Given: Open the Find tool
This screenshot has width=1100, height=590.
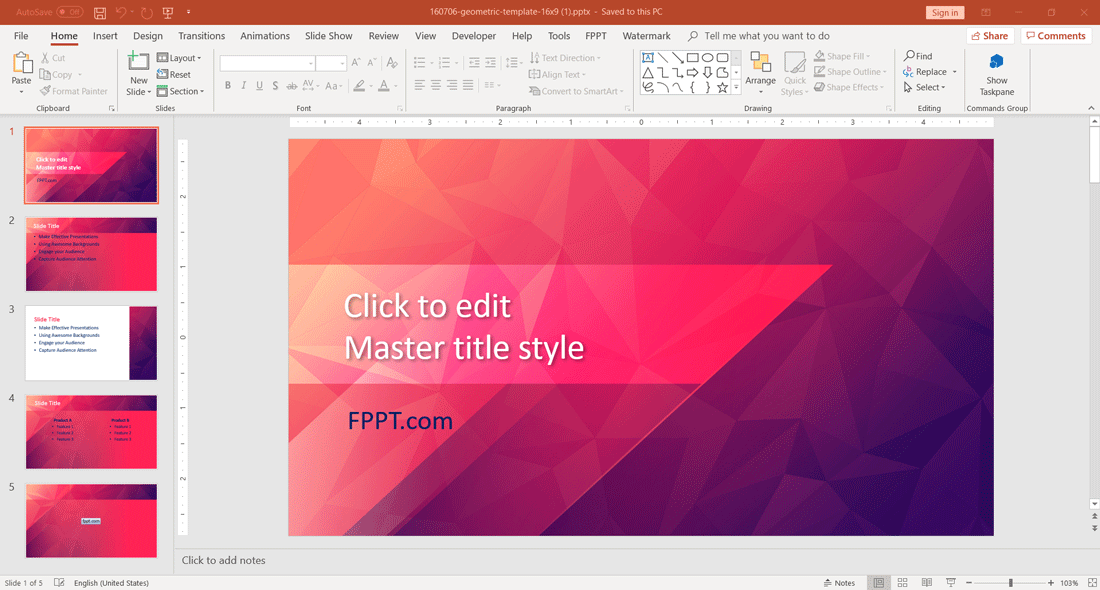Looking at the screenshot, I should [x=918, y=56].
